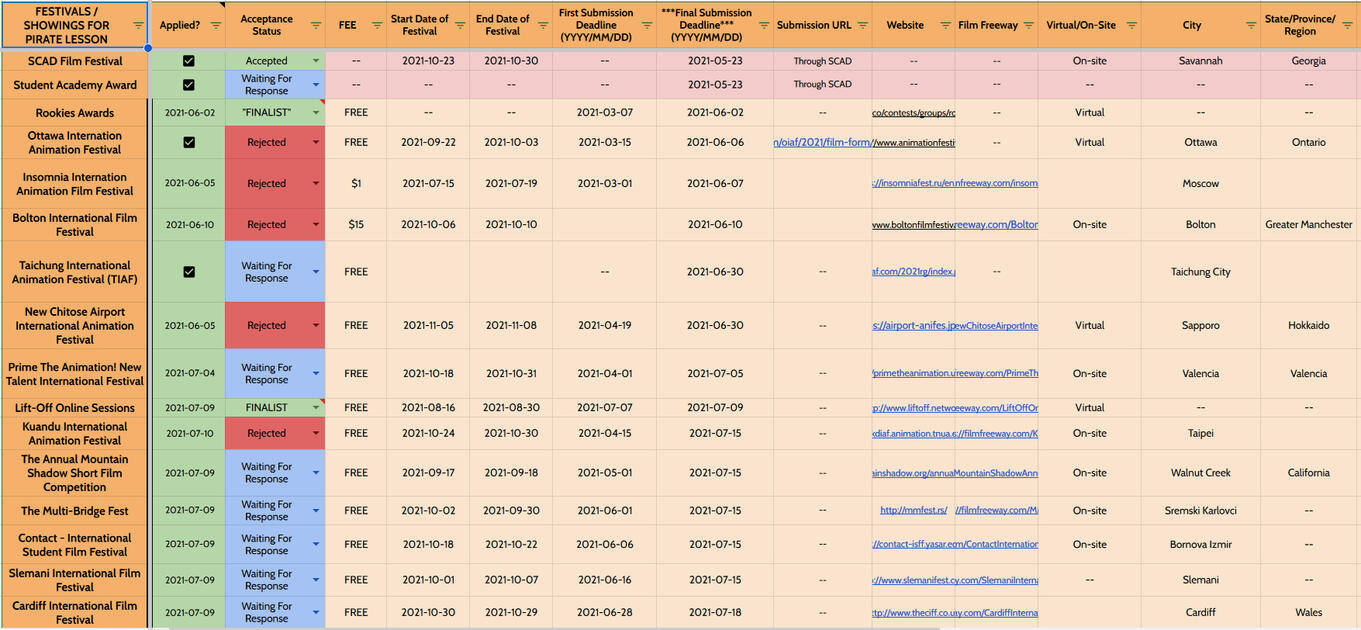Open filter for the Applied? column

214,25
